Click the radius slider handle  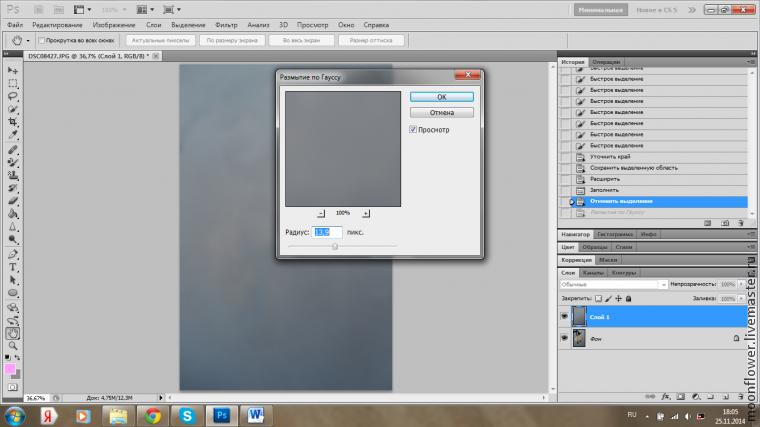click(335, 246)
